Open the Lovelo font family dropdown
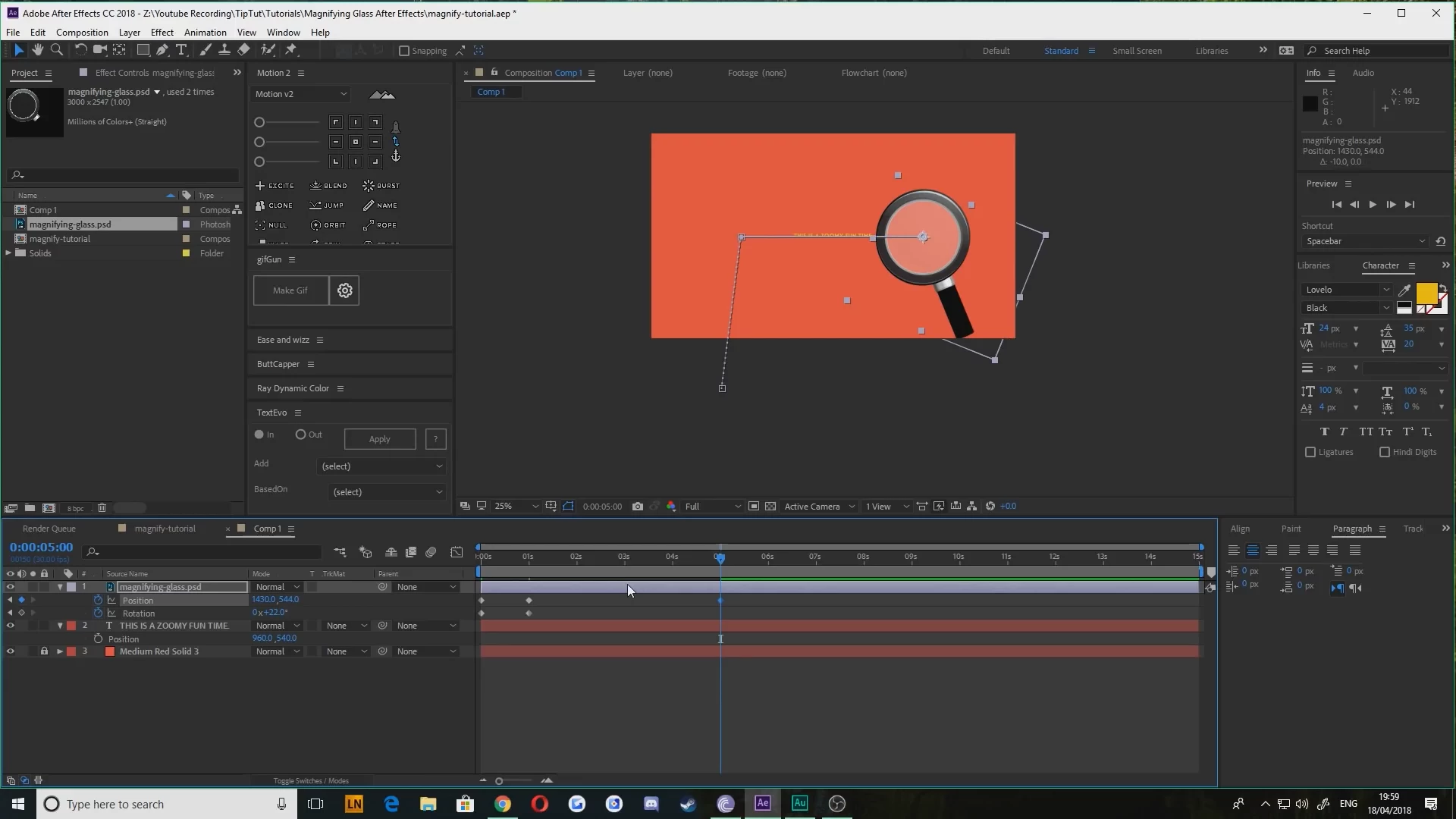Screen dimensions: 1456x819 click(x=1385, y=290)
